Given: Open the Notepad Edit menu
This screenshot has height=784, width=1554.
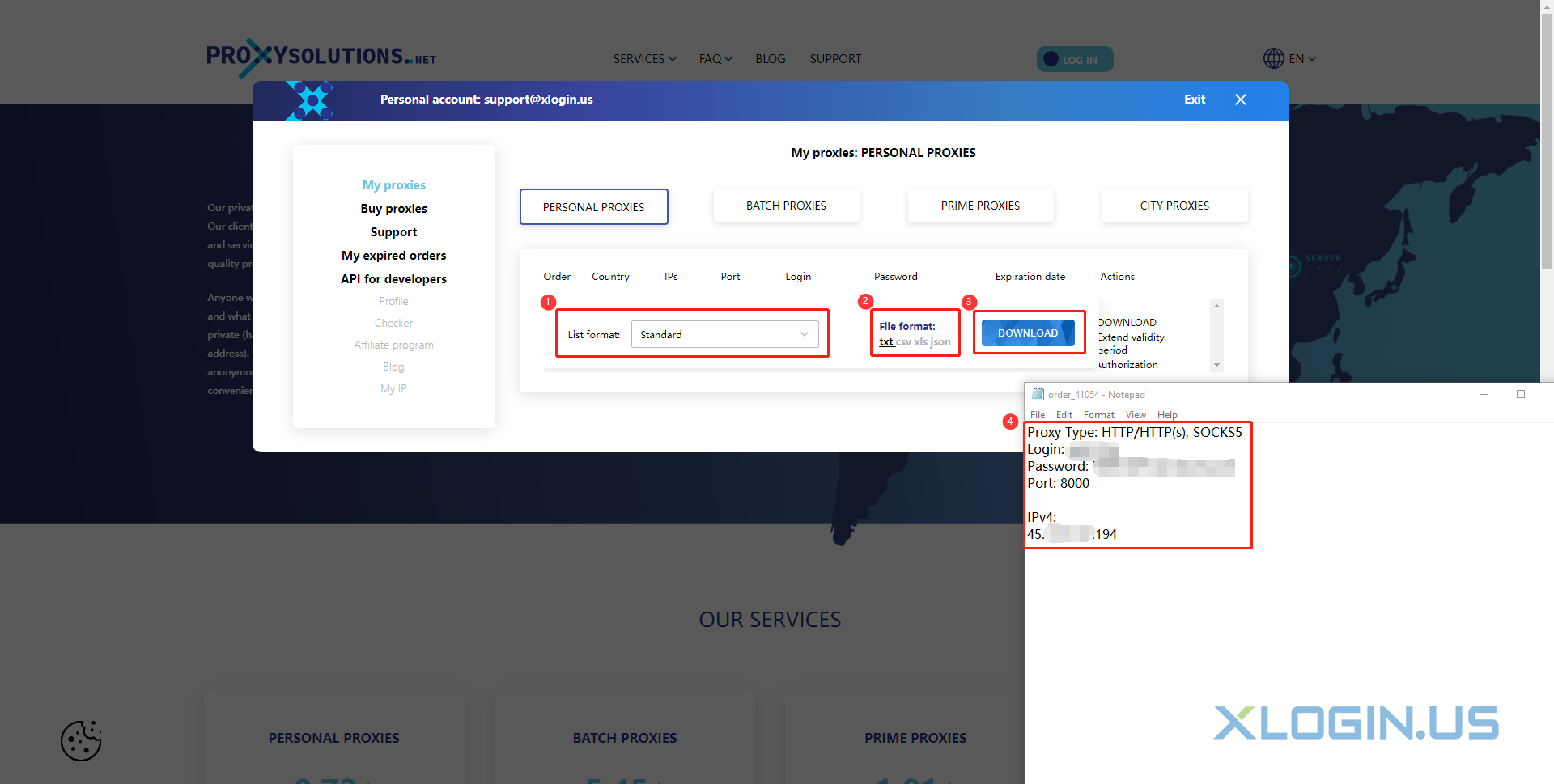Looking at the screenshot, I should [1064, 414].
